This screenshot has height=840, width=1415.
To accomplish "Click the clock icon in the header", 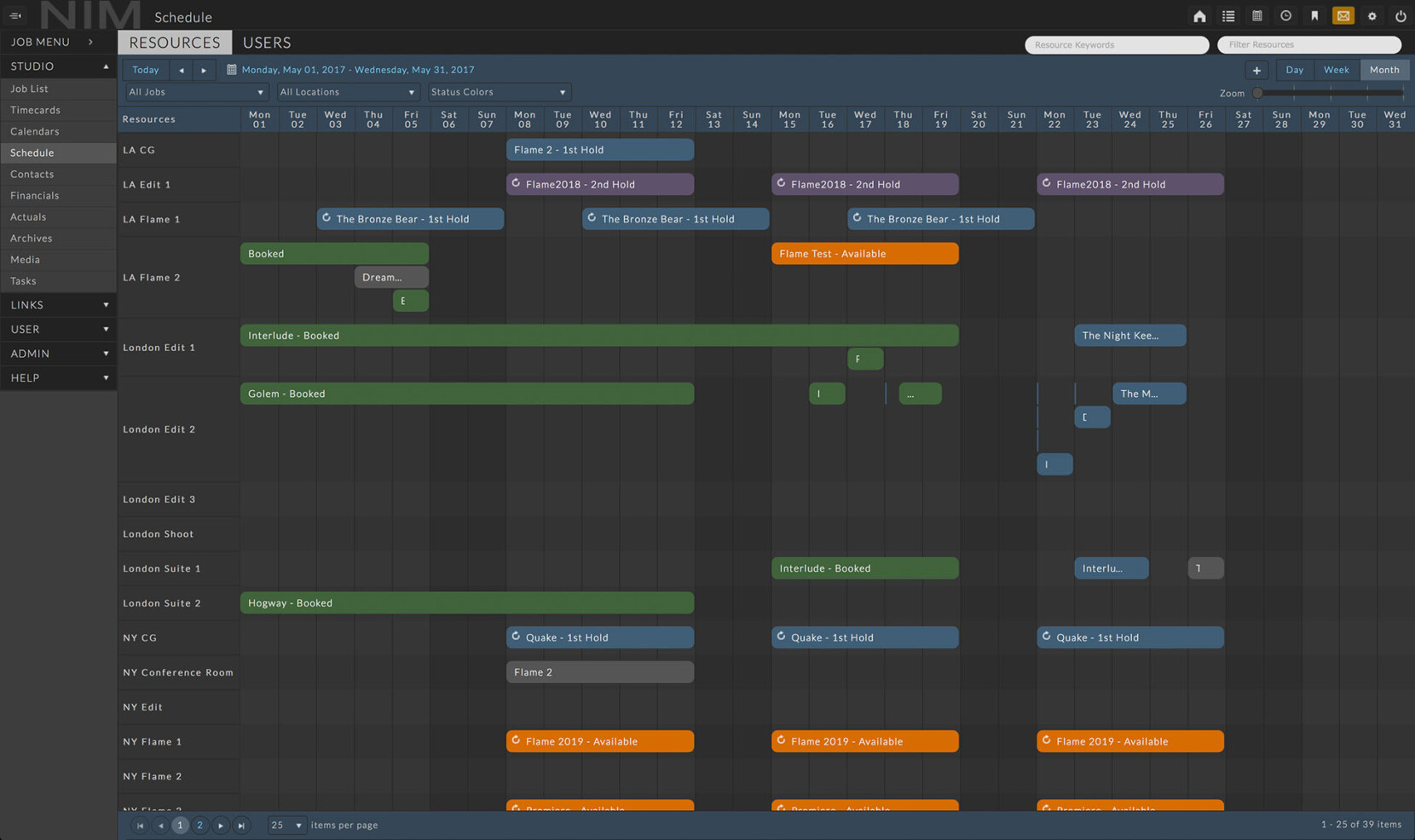I will (x=1285, y=15).
